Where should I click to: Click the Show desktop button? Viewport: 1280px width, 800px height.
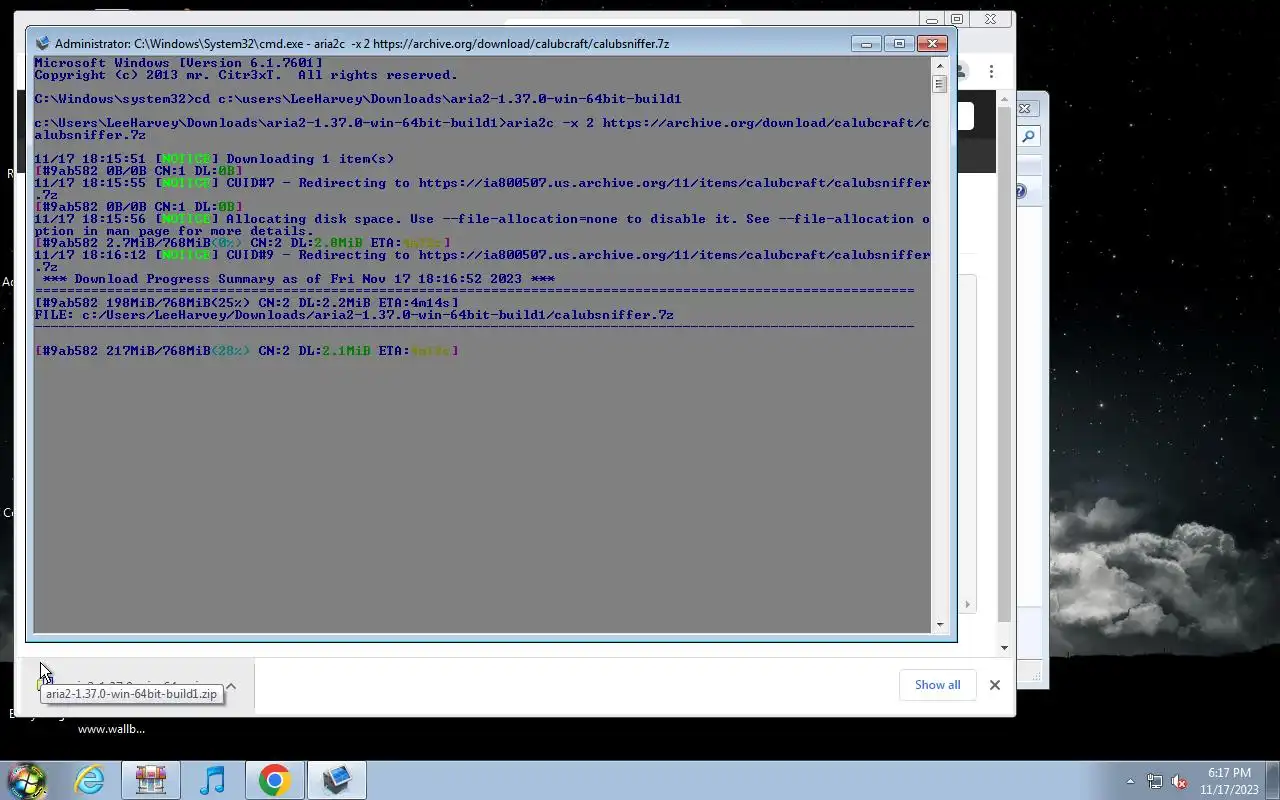[x=1272, y=780]
